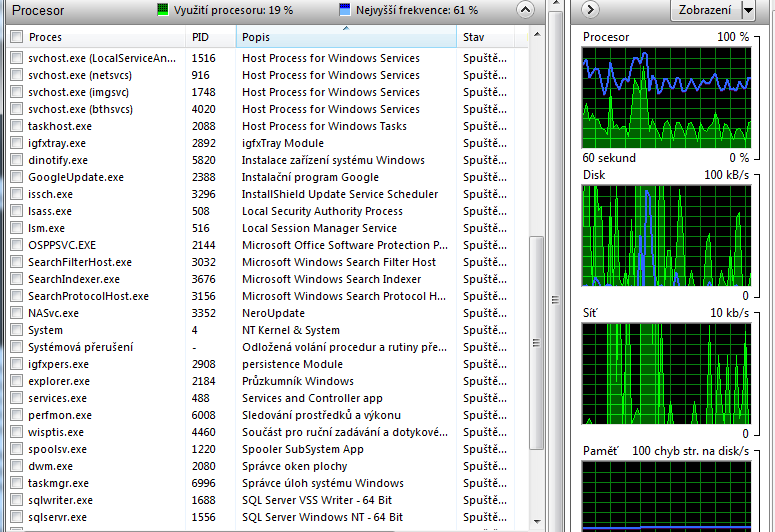The image size is (775, 532).
Task: Toggle the select-all checkbox in header
Action: [16, 37]
